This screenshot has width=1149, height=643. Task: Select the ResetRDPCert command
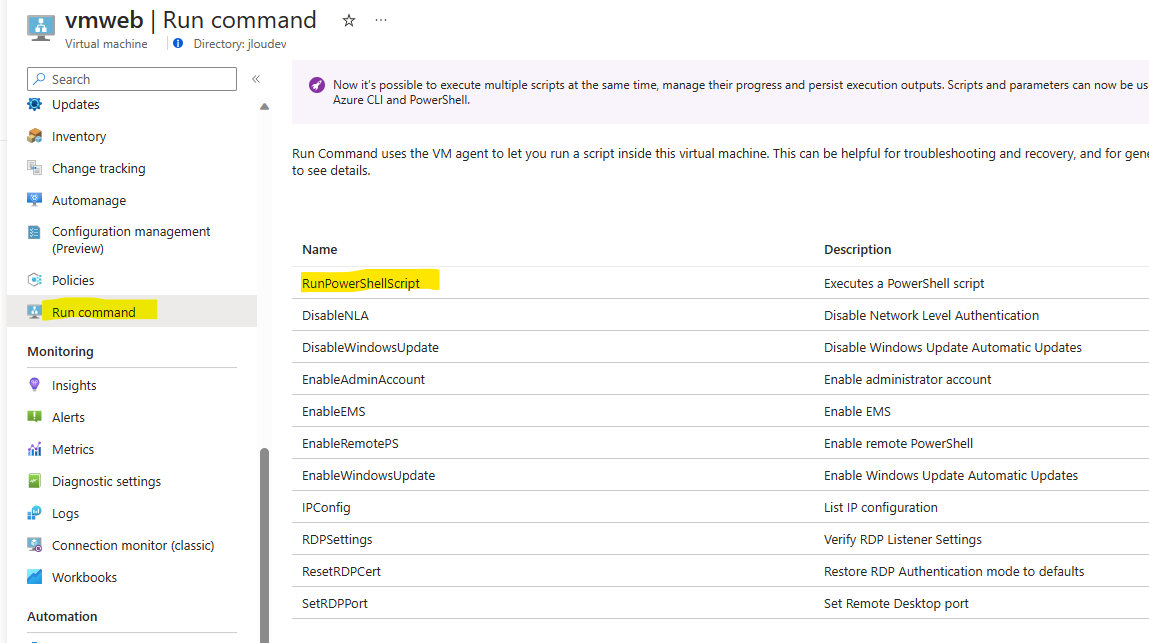[x=341, y=572]
